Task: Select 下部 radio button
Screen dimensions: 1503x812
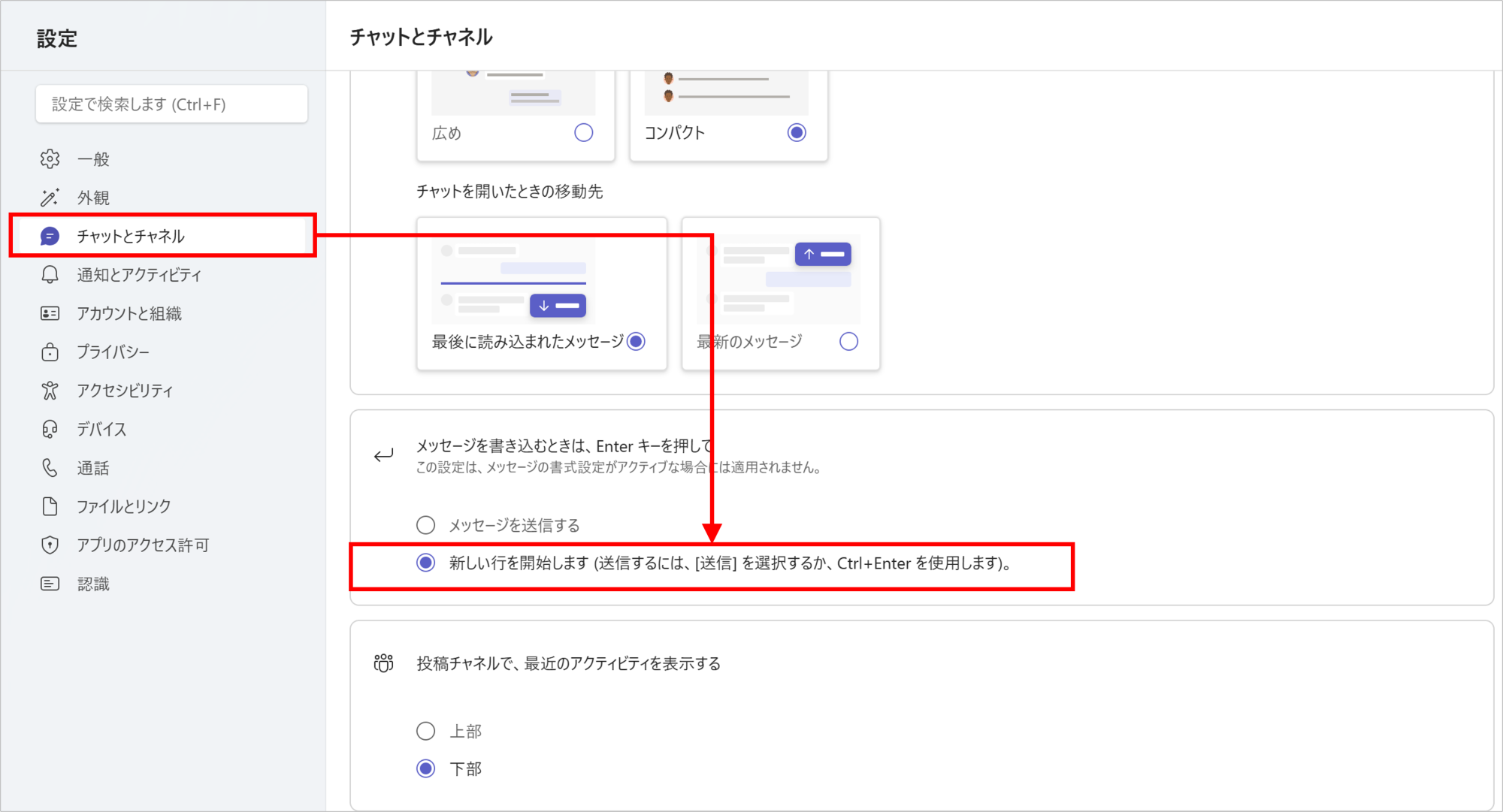Action: (426, 768)
